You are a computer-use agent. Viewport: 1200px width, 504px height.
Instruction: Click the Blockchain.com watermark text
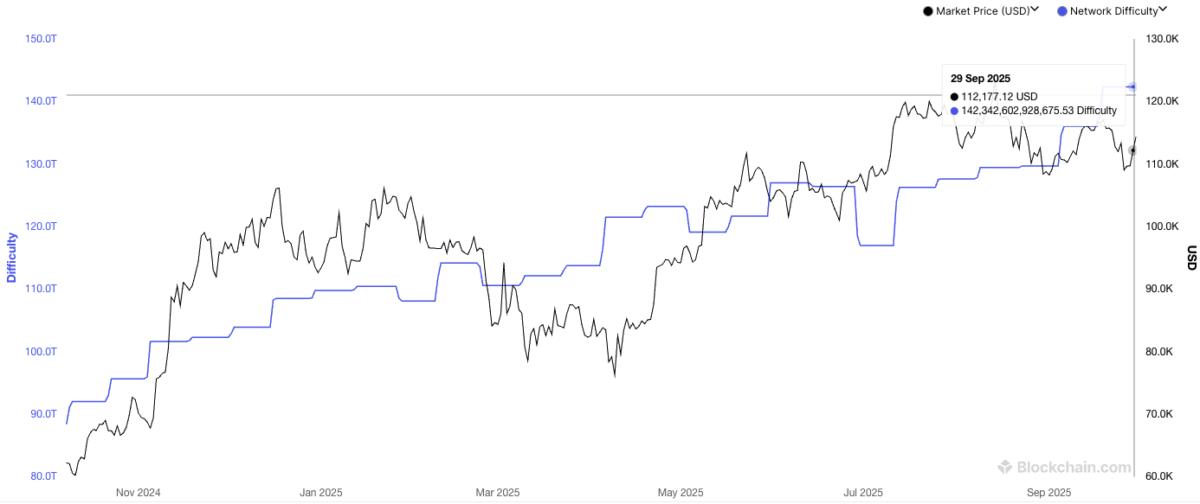pyautogui.click(x=1074, y=467)
